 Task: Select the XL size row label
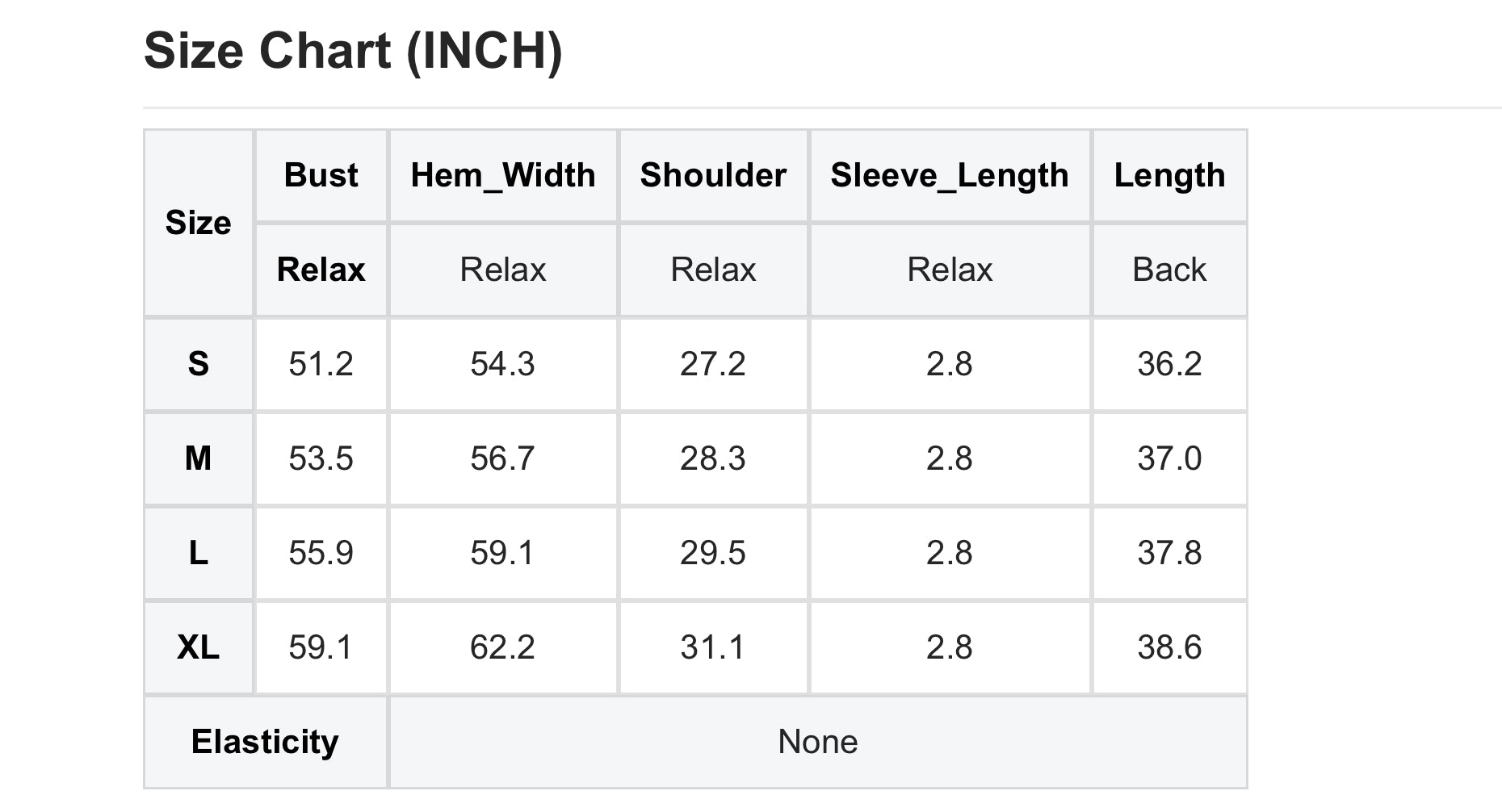tap(198, 647)
